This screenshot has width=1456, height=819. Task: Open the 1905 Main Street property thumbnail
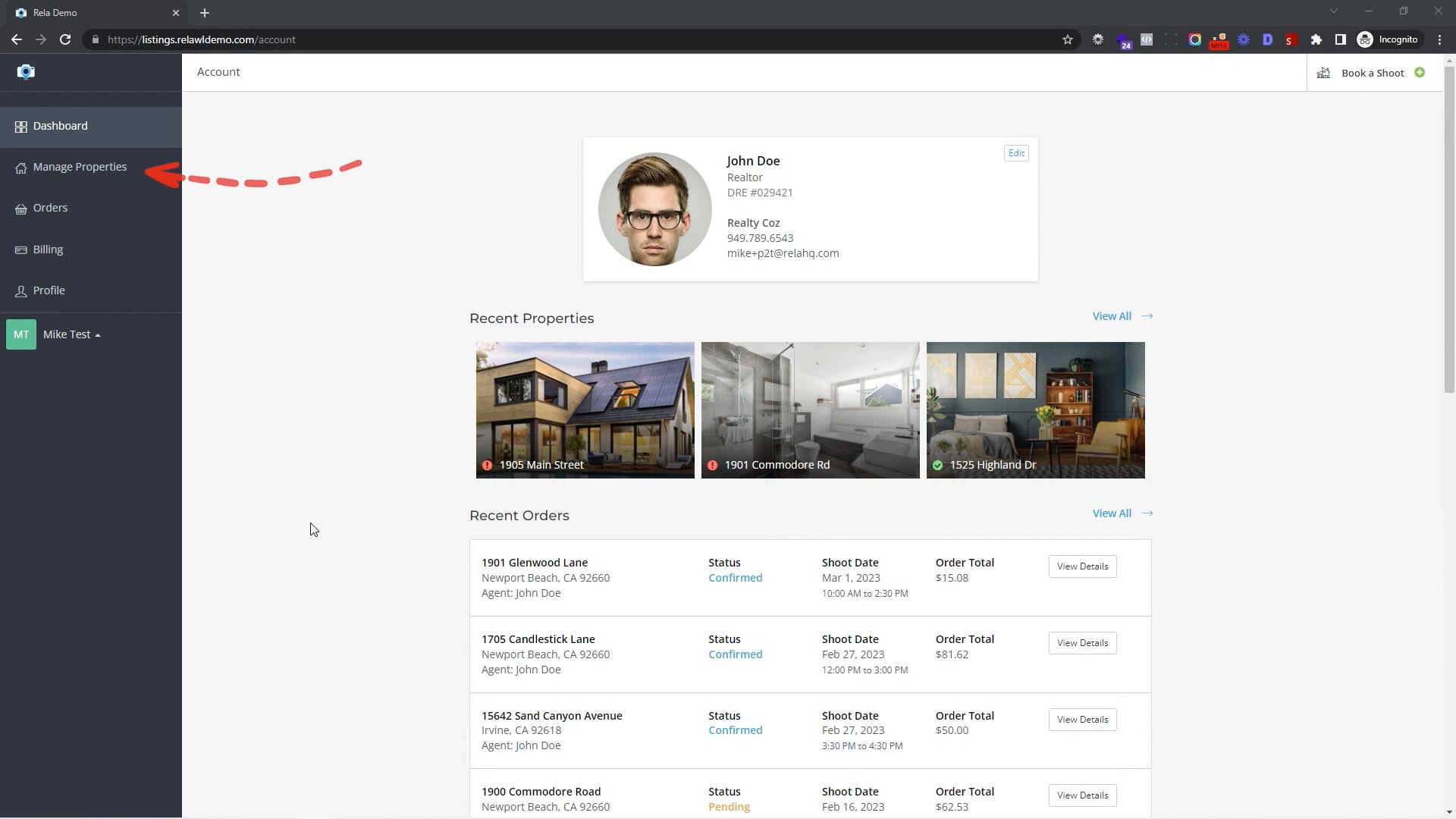[585, 409]
